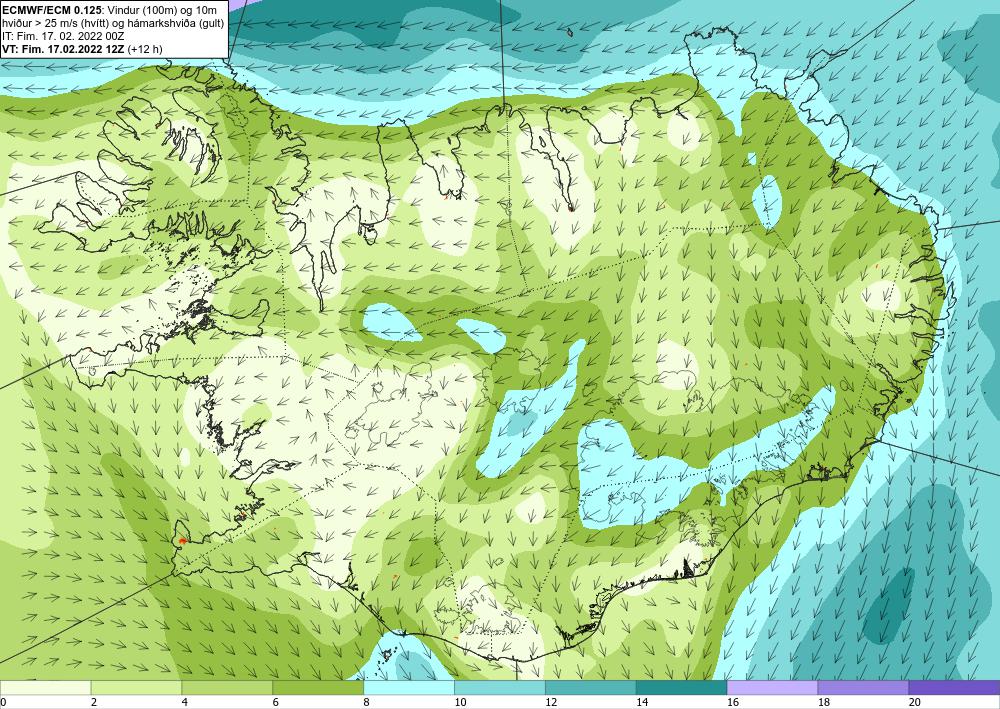This screenshot has height=709, width=1000.
Task: Click the scale label '16'
Action: coord(733,703)
